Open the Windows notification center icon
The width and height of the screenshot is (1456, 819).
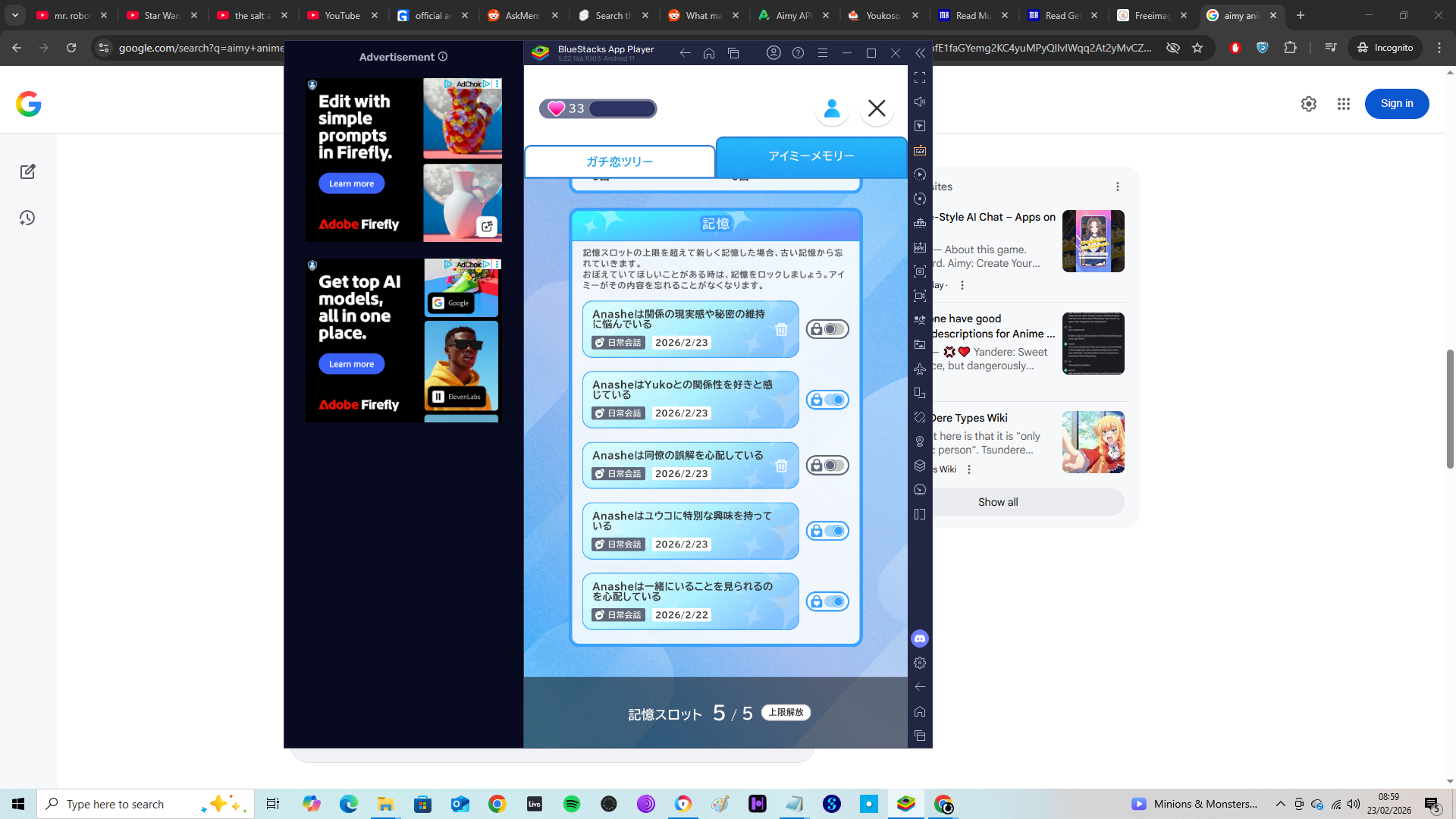pos(1432,804)
